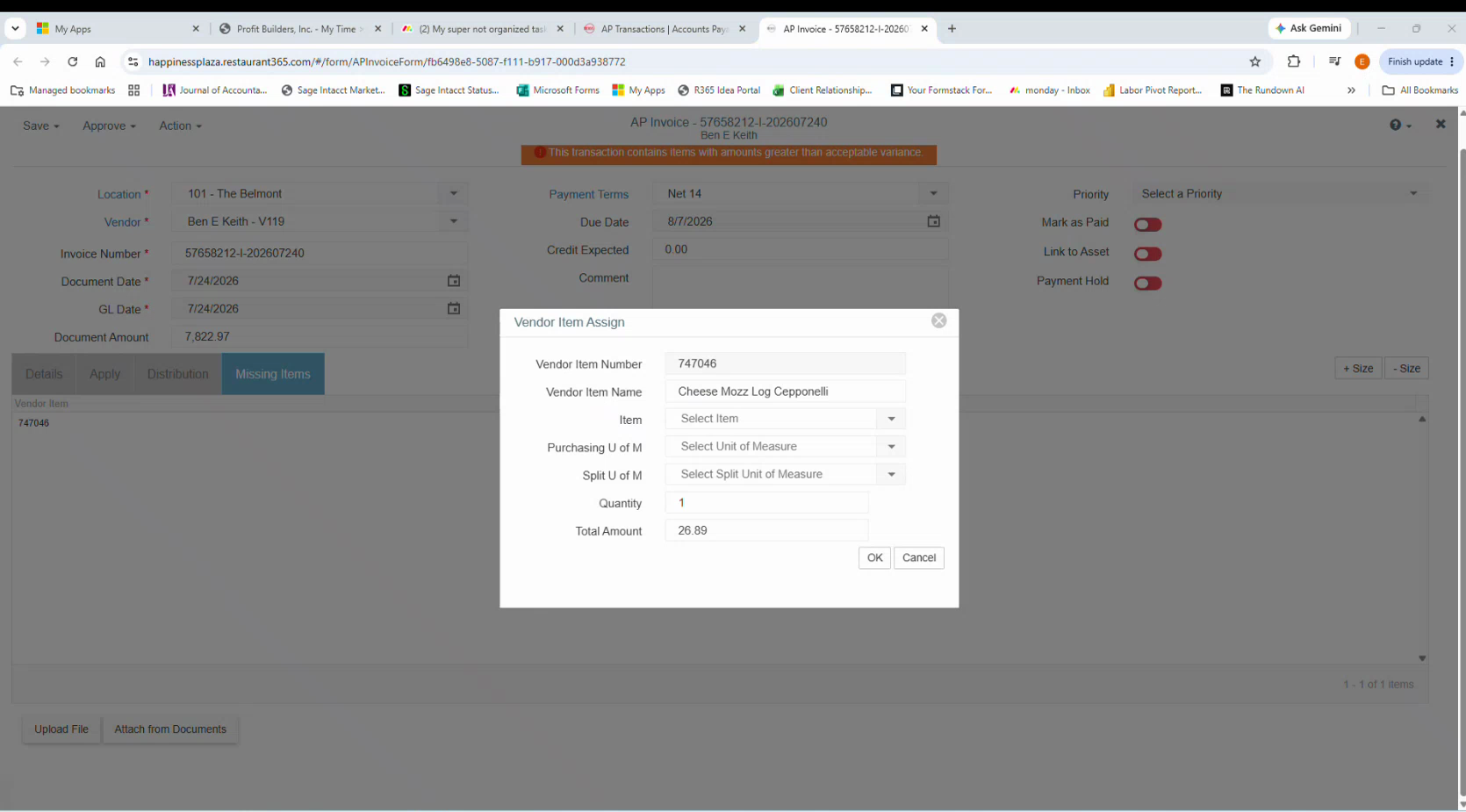Close the Vendor Item Assign dialog
Viewport: 1466px width, 812px height.
[938, 321]
